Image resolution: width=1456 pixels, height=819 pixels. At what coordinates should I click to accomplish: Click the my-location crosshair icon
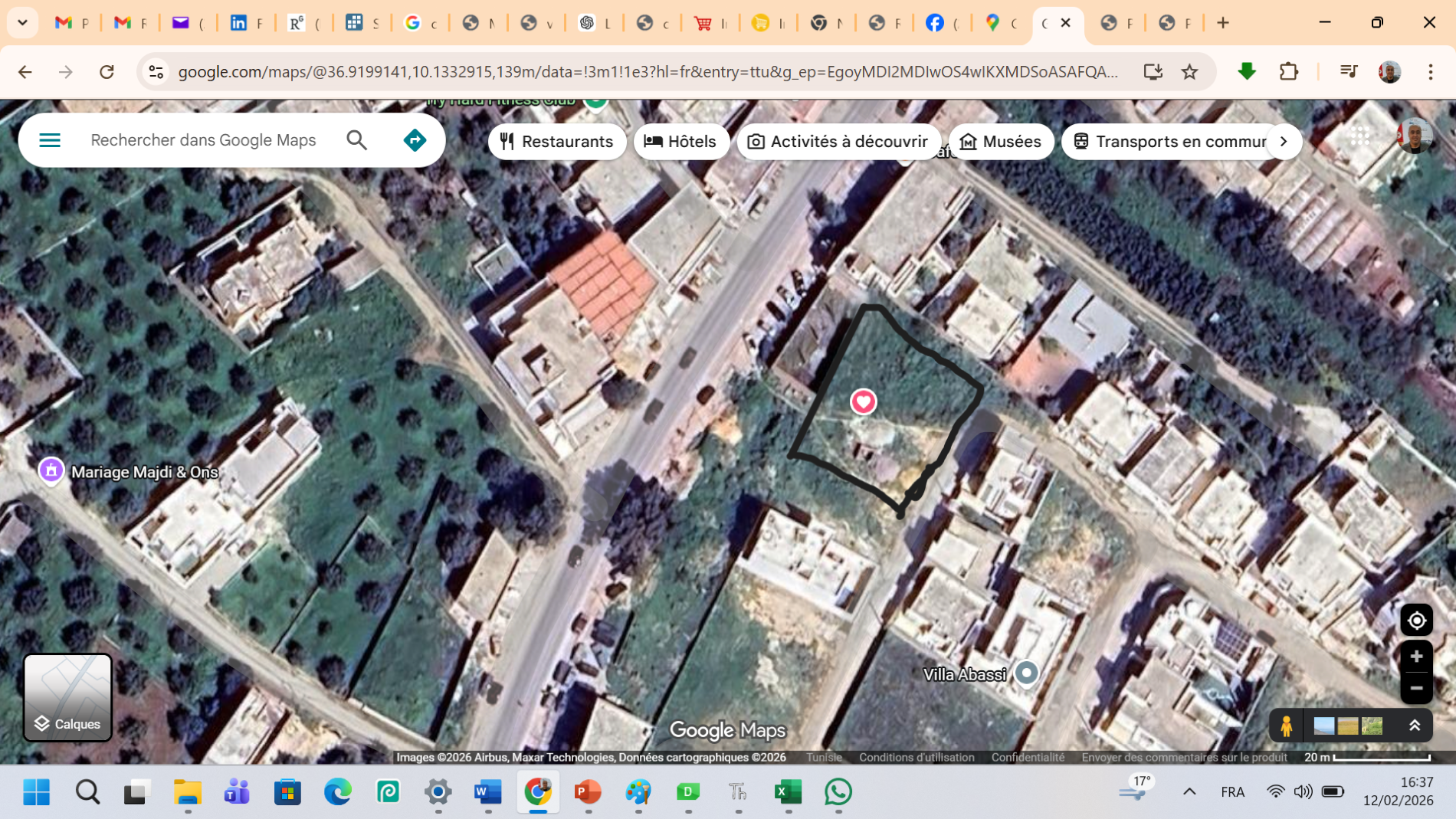click(x=1416, y=619)
